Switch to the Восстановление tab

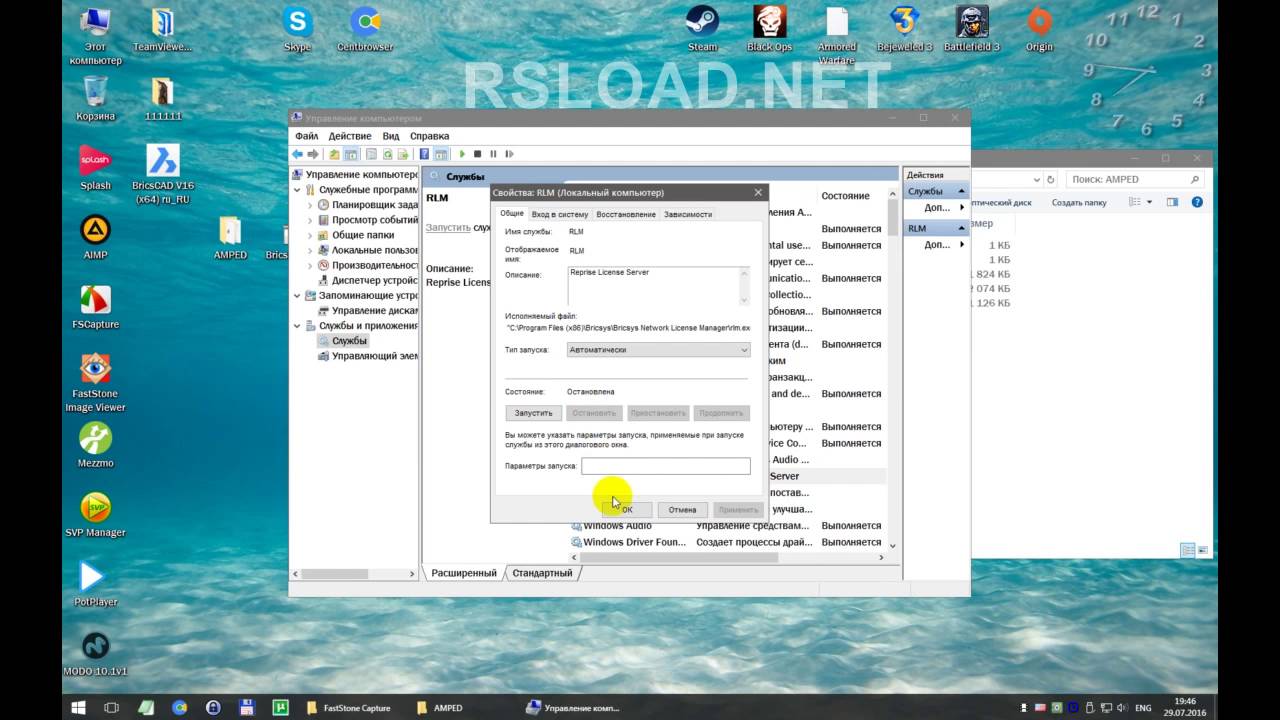click(626, 214)
